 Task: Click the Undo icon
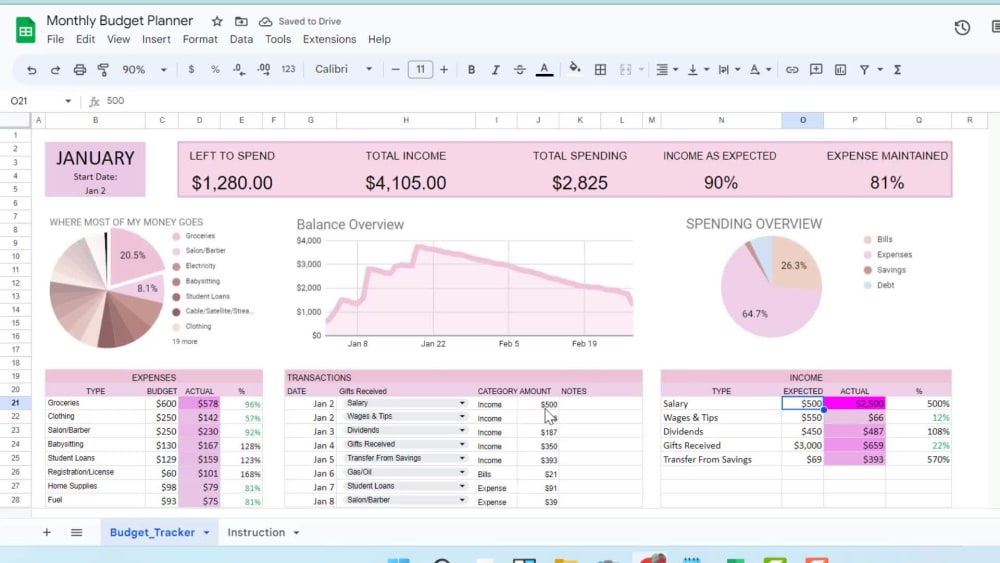pos(31,69)
